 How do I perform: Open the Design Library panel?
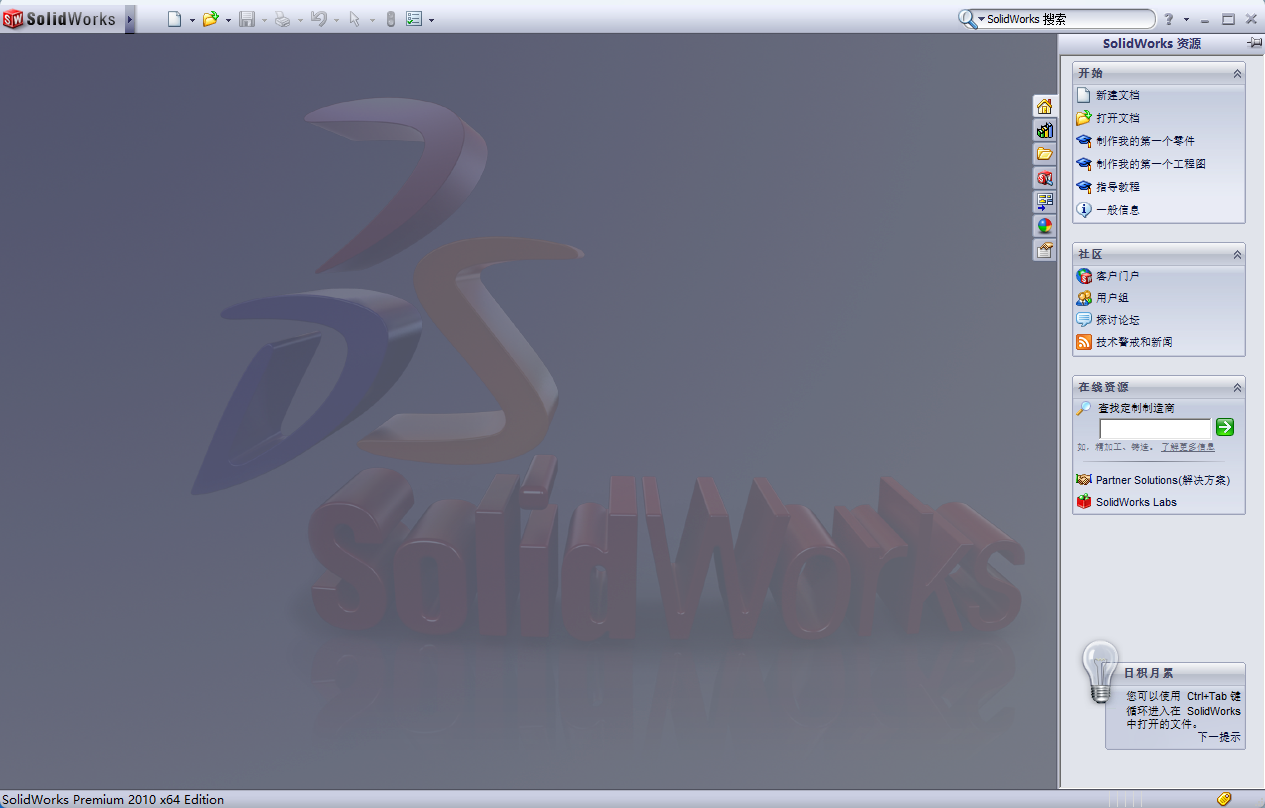click(x=1044, y=130)
